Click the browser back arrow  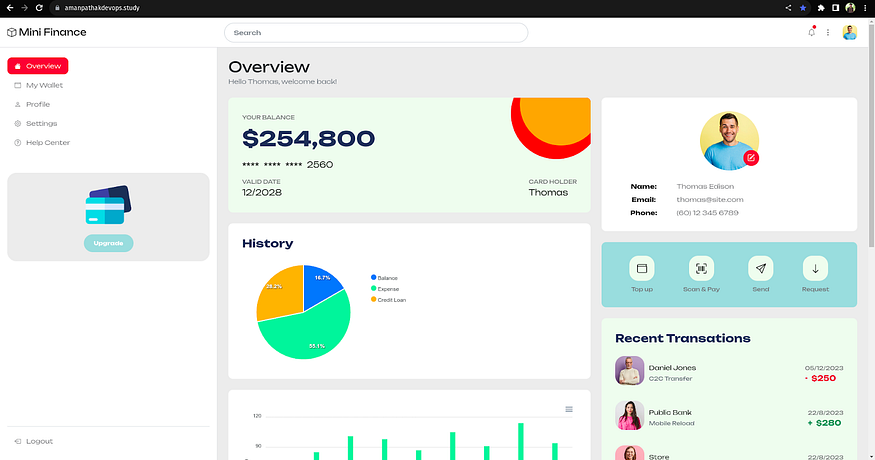pos(9,8)
